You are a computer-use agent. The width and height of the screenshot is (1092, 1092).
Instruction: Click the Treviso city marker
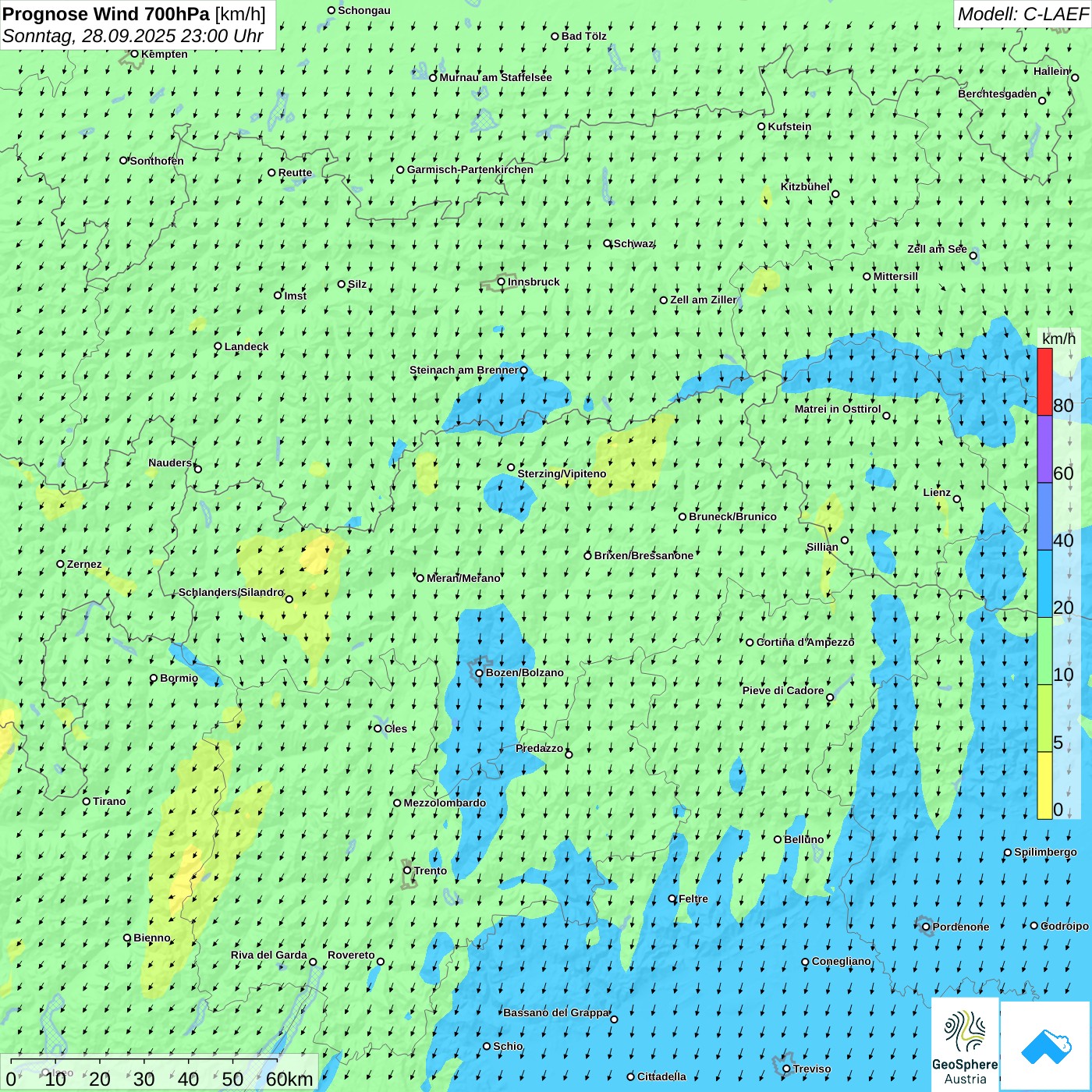(x=786, y=1069)
